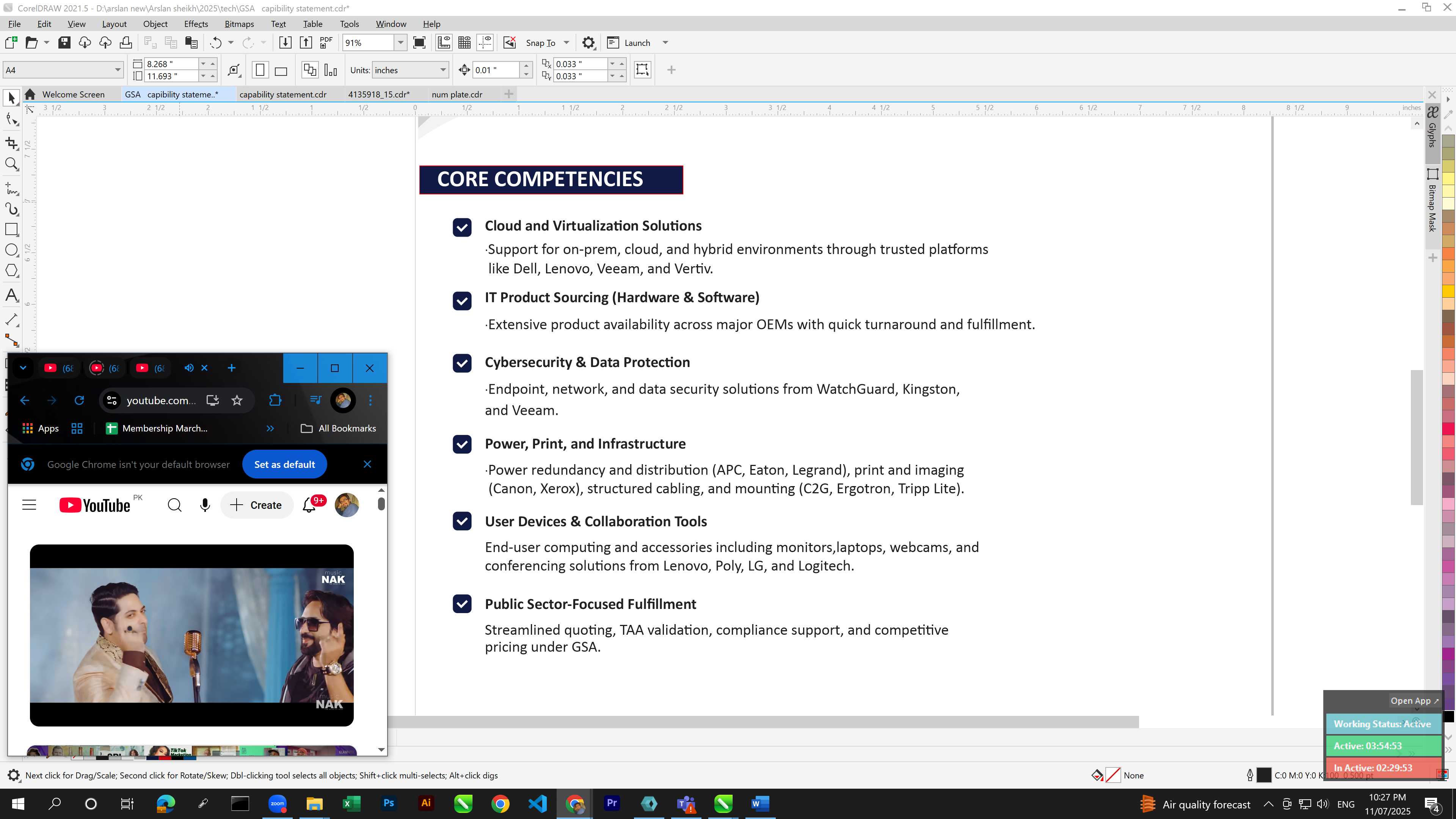Select the Zoom tool magnifier
Screen dimensions: 1456x819
click(x=11, y=164)
